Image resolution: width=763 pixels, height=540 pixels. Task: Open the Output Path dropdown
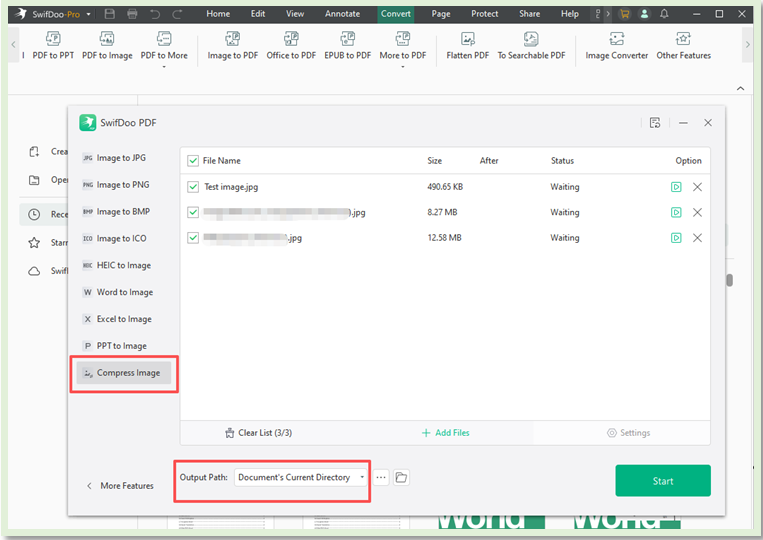pos(301,478)
